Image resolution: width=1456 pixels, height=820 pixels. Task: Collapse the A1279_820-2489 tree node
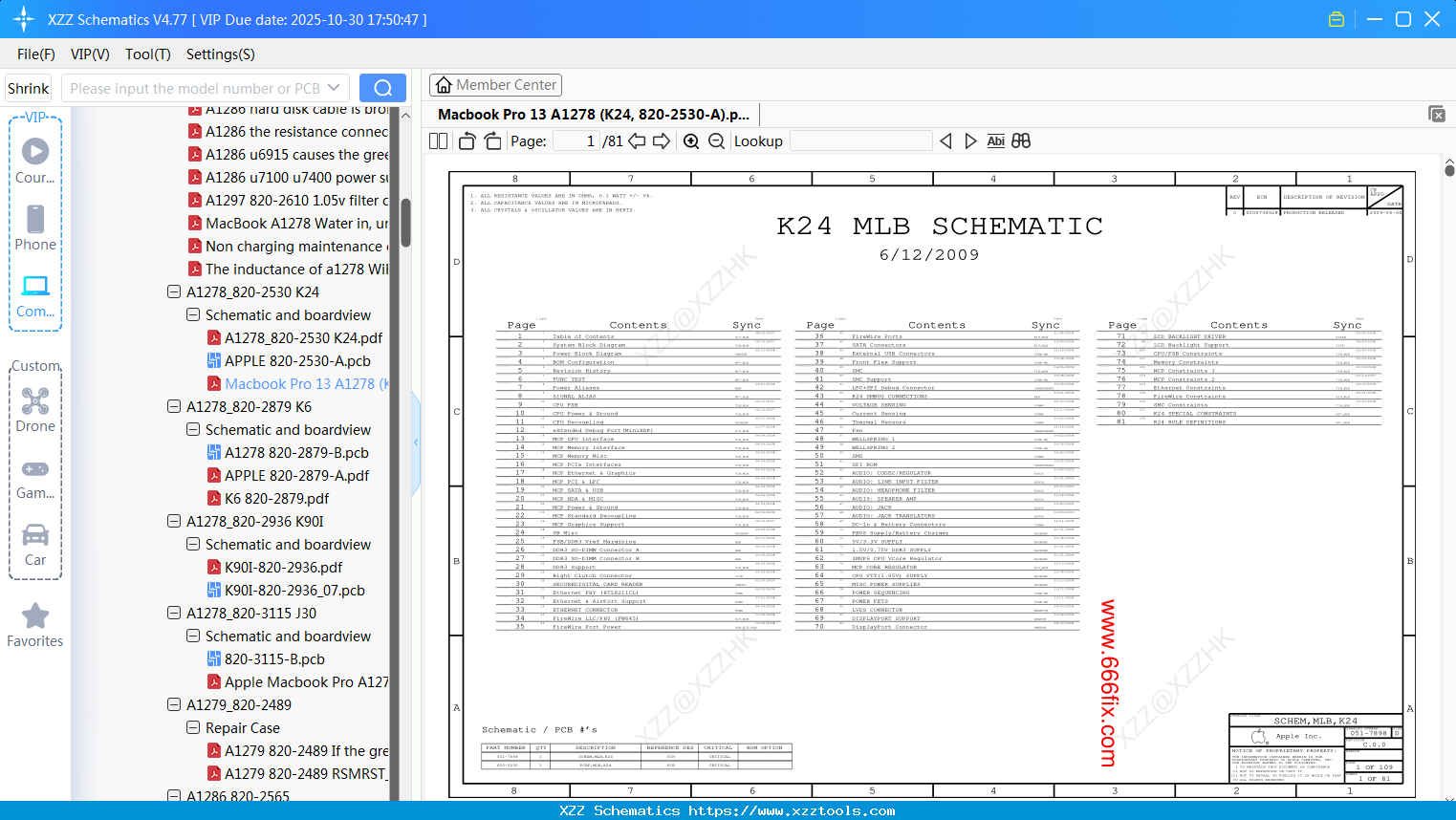[174, 705]
